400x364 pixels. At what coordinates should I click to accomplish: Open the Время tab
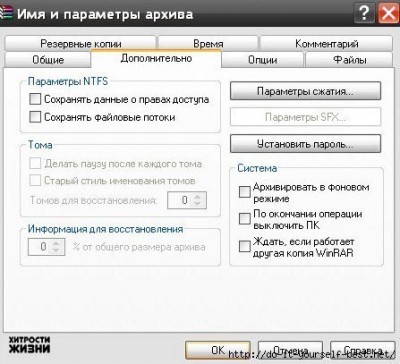click(208, 43)
